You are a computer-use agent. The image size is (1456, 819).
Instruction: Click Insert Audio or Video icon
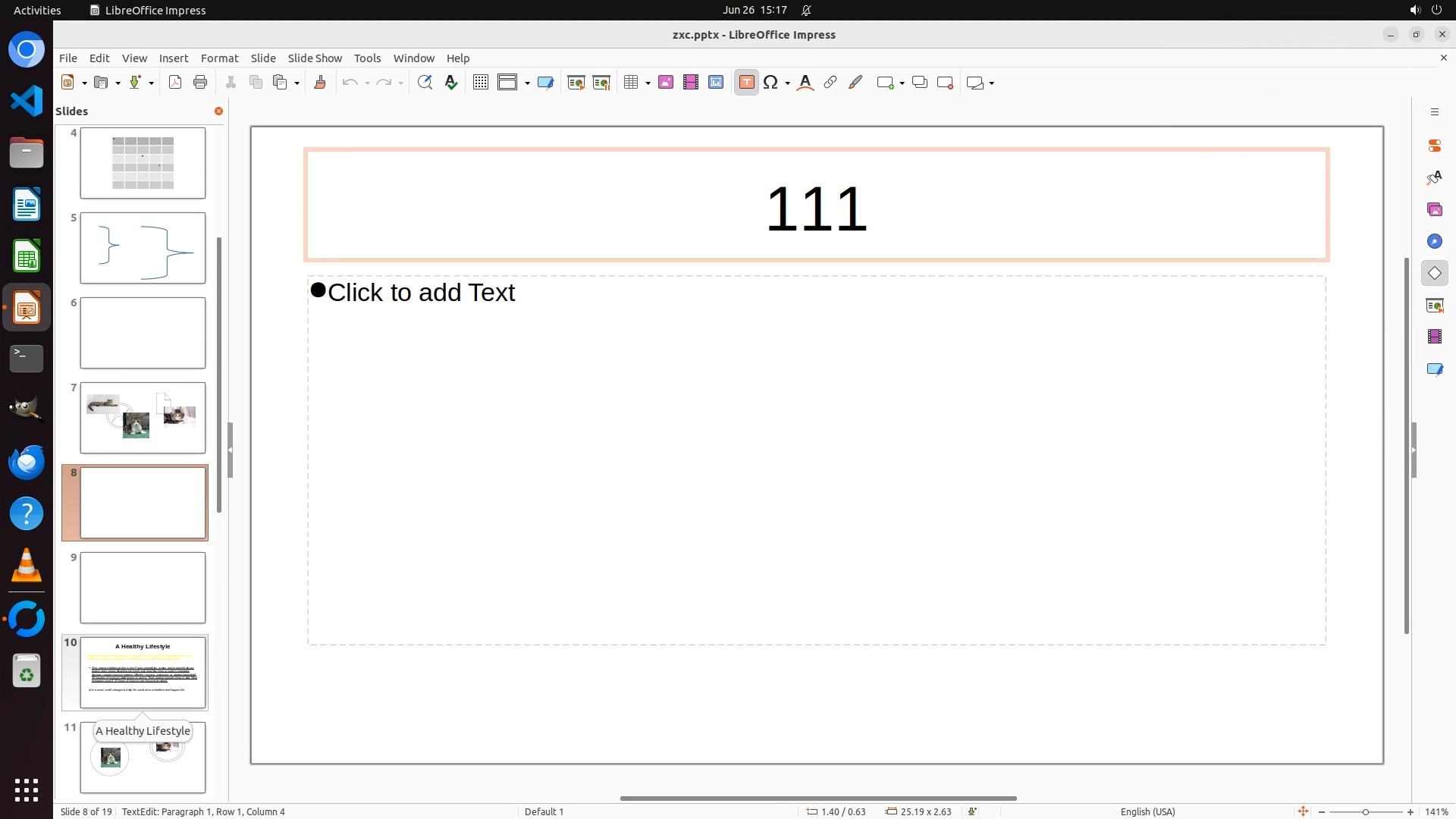pyautogui.click(x=691, y=83)
